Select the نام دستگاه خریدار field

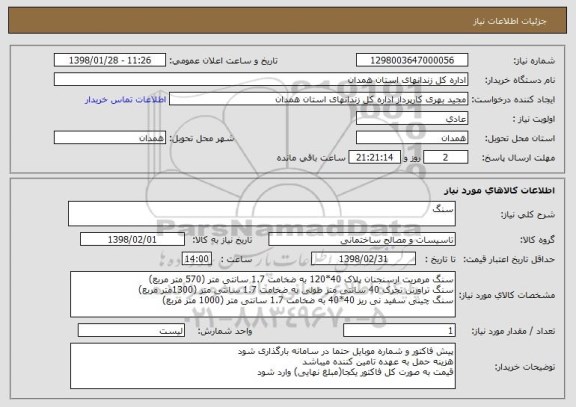[x=261, y=80]
